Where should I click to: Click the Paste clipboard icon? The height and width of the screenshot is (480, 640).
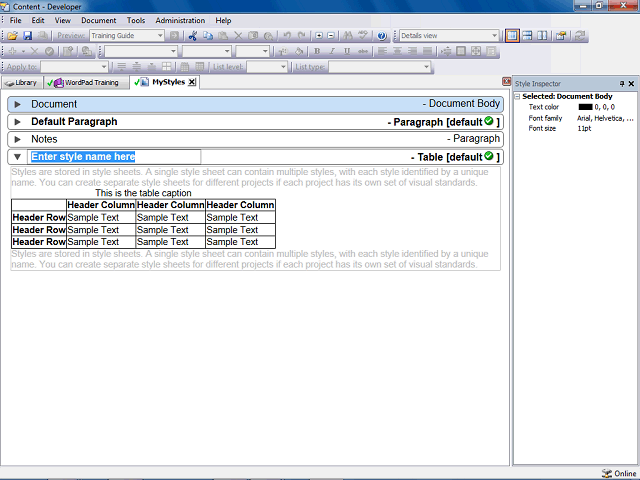point(223,36)
